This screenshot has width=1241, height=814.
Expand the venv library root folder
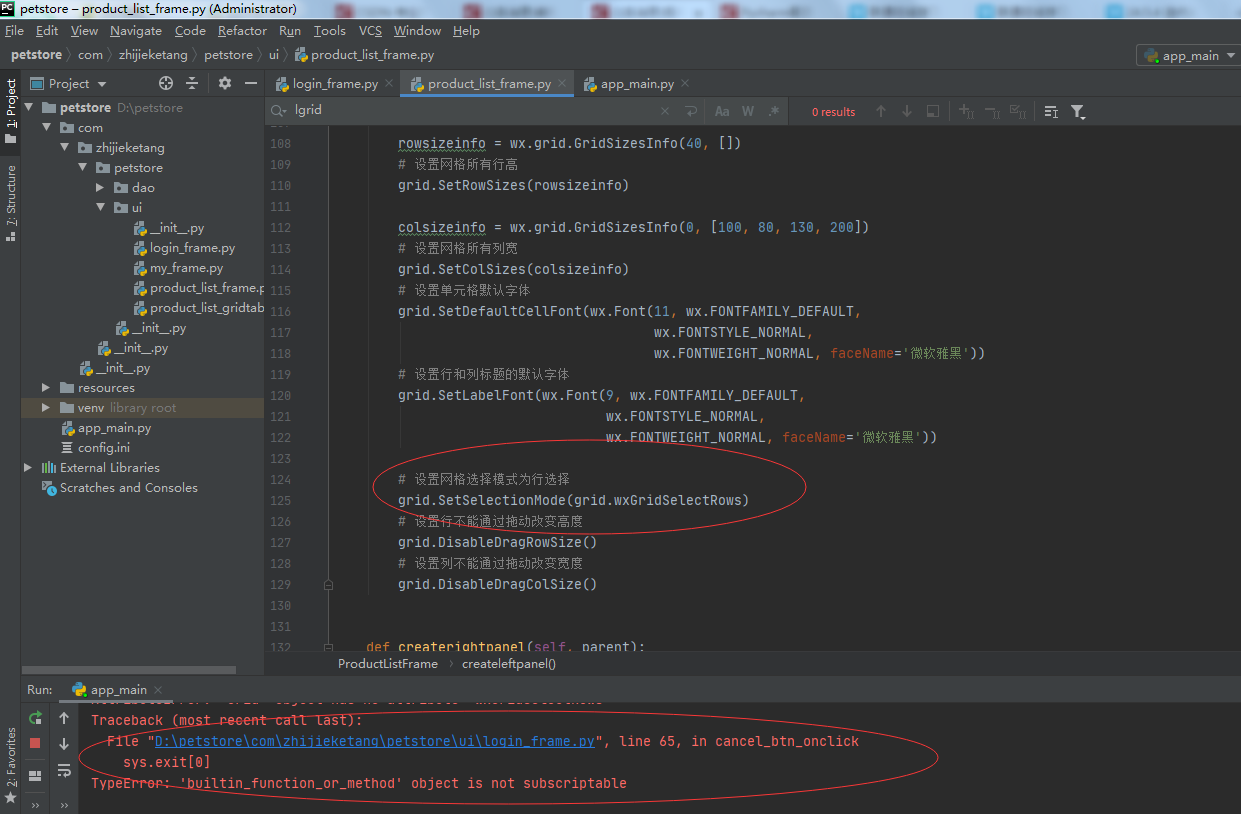(x=47, y=407)
